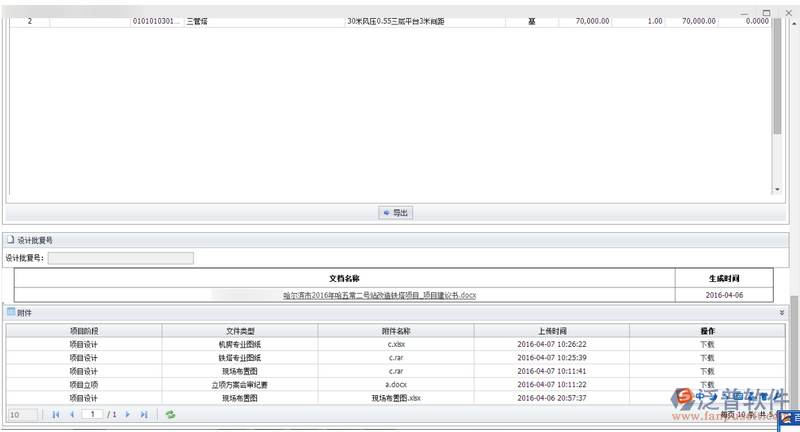Click the page number input box
Screen dimensions: 800x432
pos(92,415)
